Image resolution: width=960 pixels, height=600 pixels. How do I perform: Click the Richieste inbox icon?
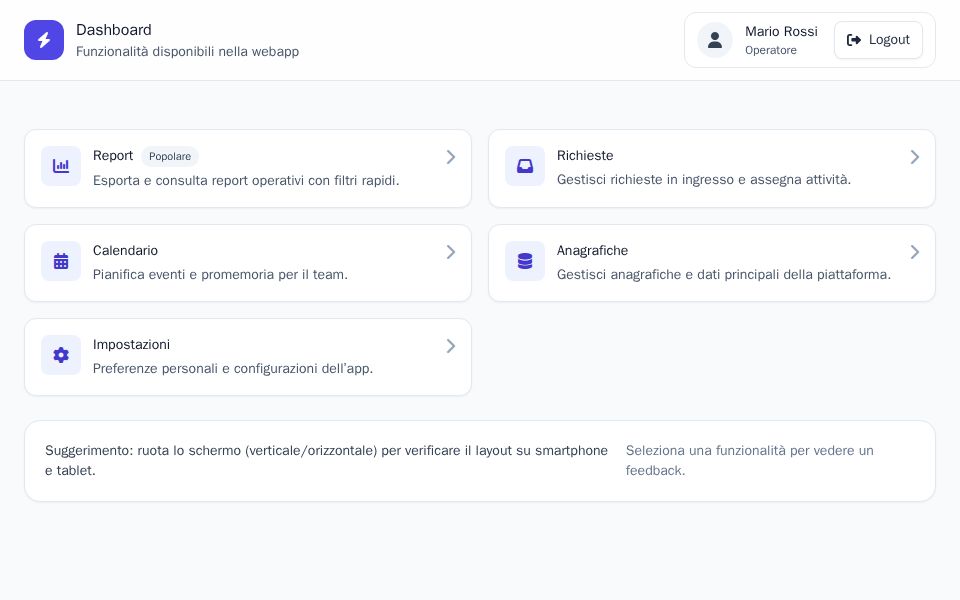click(x=525, y=166)
